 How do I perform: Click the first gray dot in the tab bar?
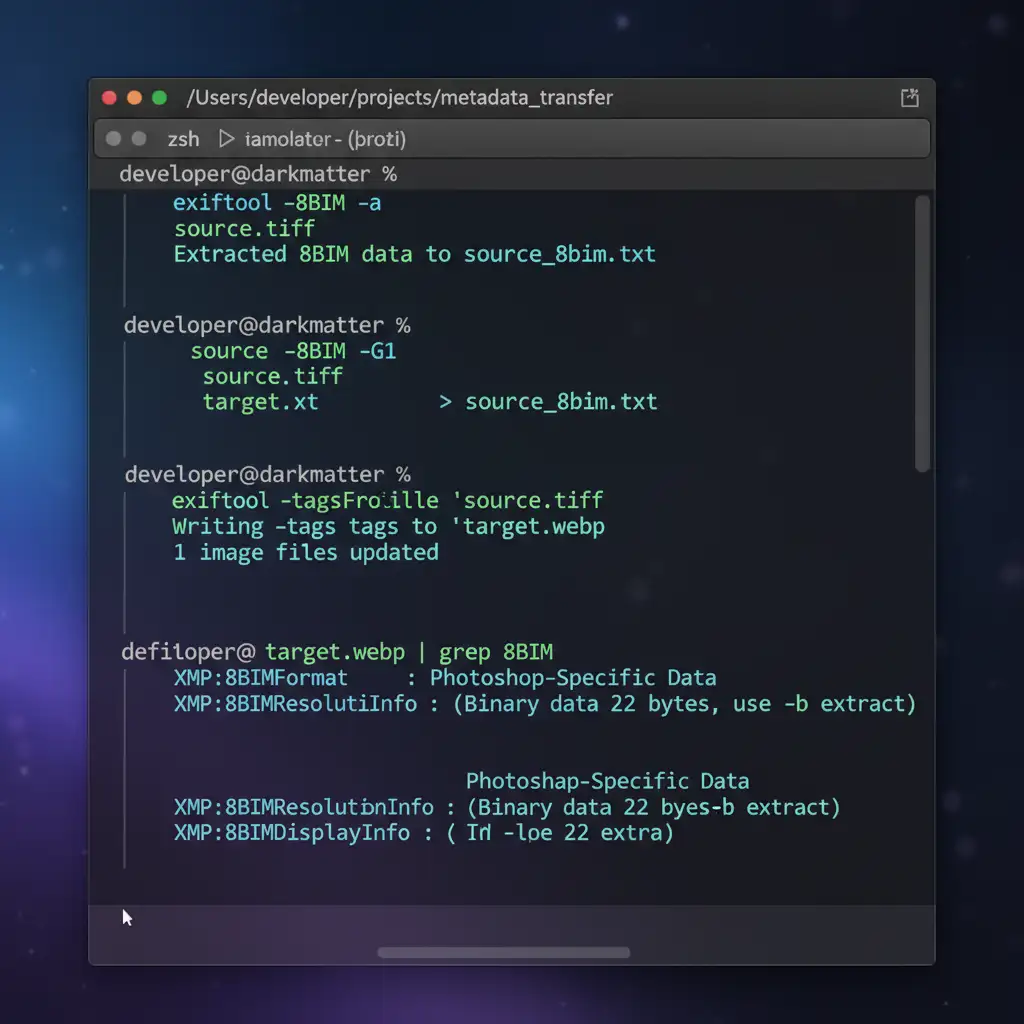click(x=114, y=139)
